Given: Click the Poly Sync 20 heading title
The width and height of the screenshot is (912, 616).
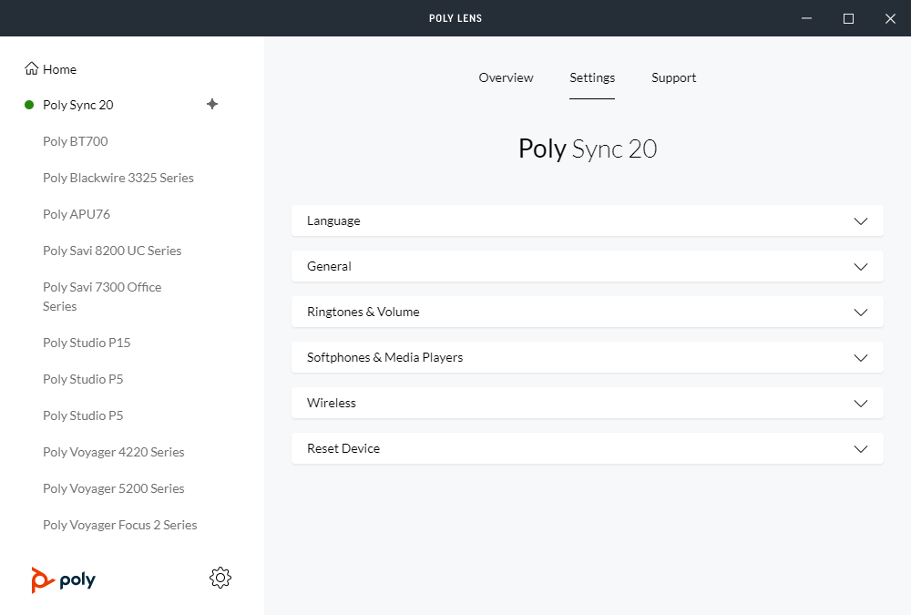Looking at the screenshot, I should [x=587, y=148].
